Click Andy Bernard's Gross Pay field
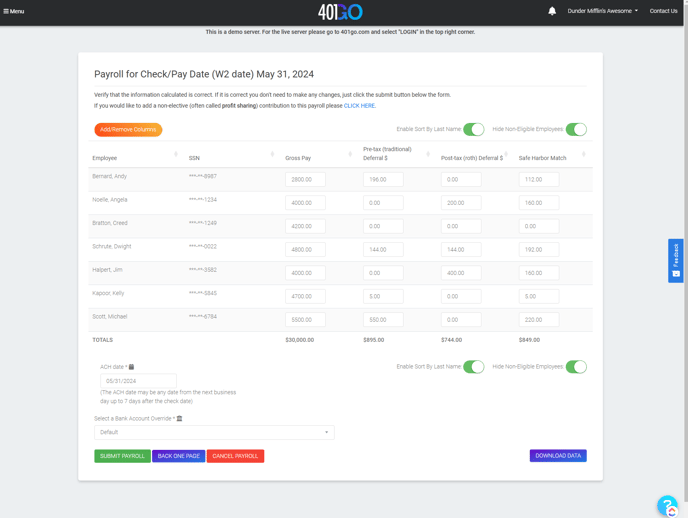The width and height of the screenshot is (688, 518). tap(305, 180)
